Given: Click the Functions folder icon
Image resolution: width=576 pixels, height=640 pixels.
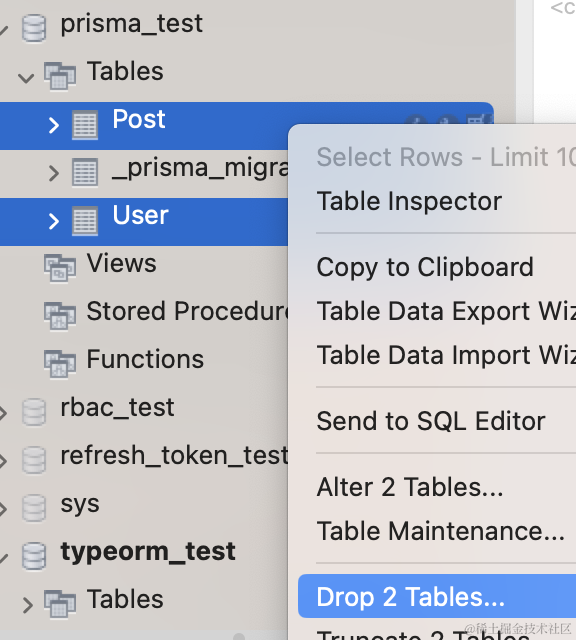Looking at the screenshot, I should pyautogui.click(x=60, y=364).
